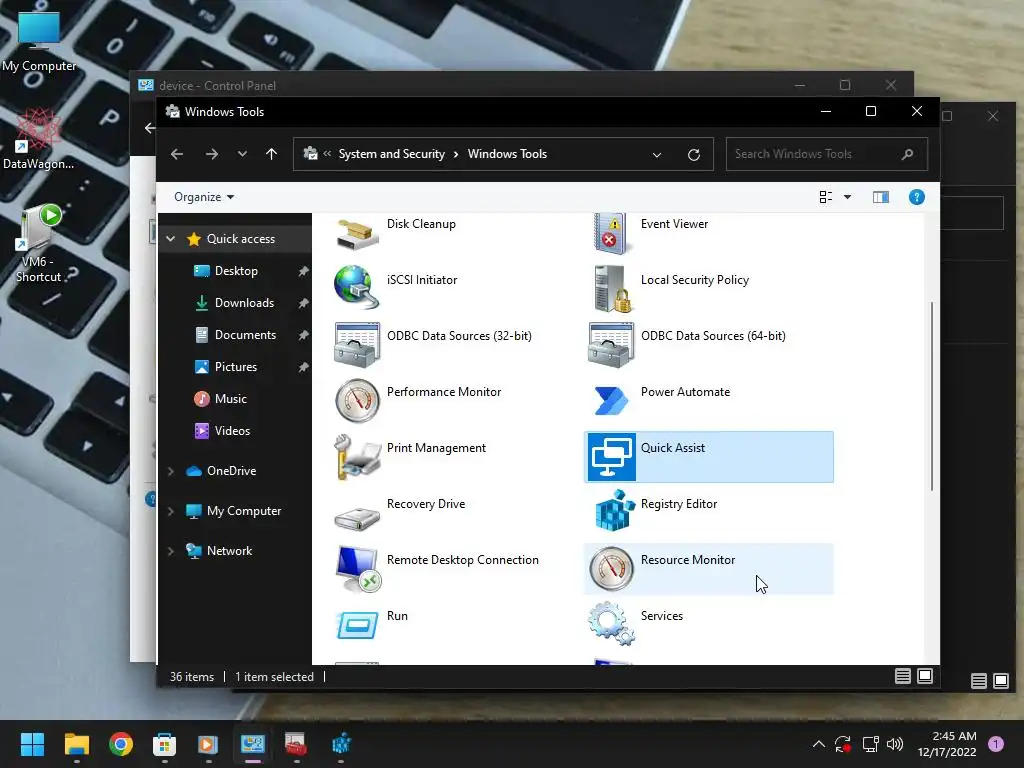Select ODBC Data Sources (32-bit) icon
Viewport: 1024px width, 768px height.
click(x=357, y=344)
